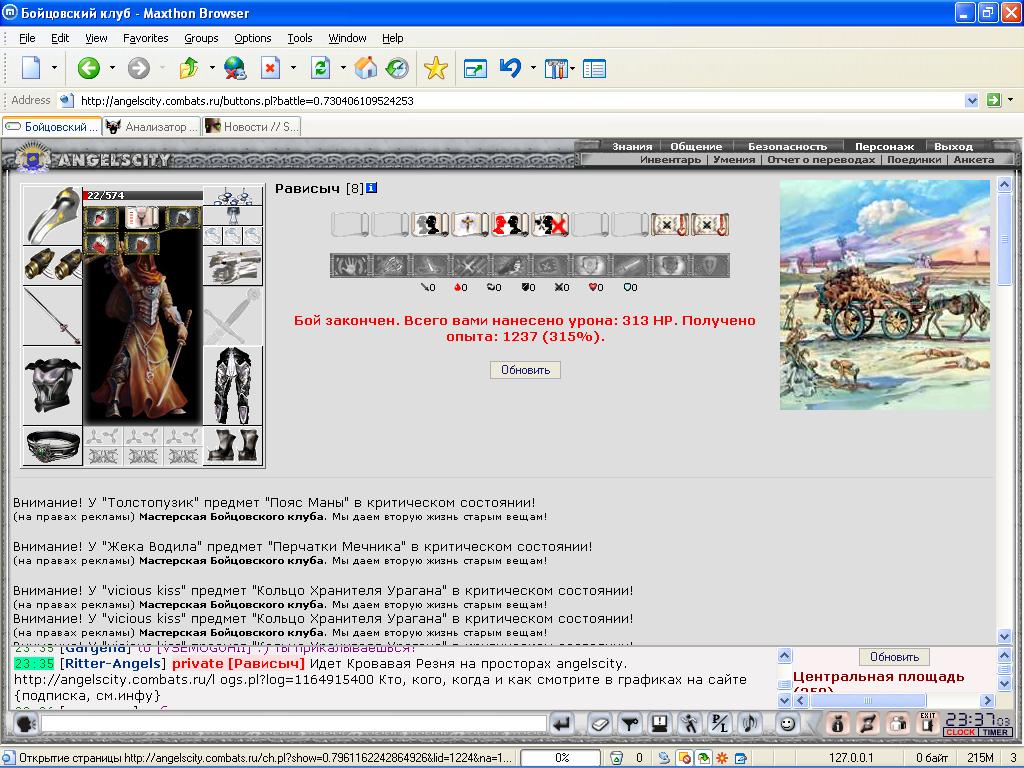1024x768 pixels.
Task: Open the Stop button dropdown arrow
Action: click(x=293, y=67)
